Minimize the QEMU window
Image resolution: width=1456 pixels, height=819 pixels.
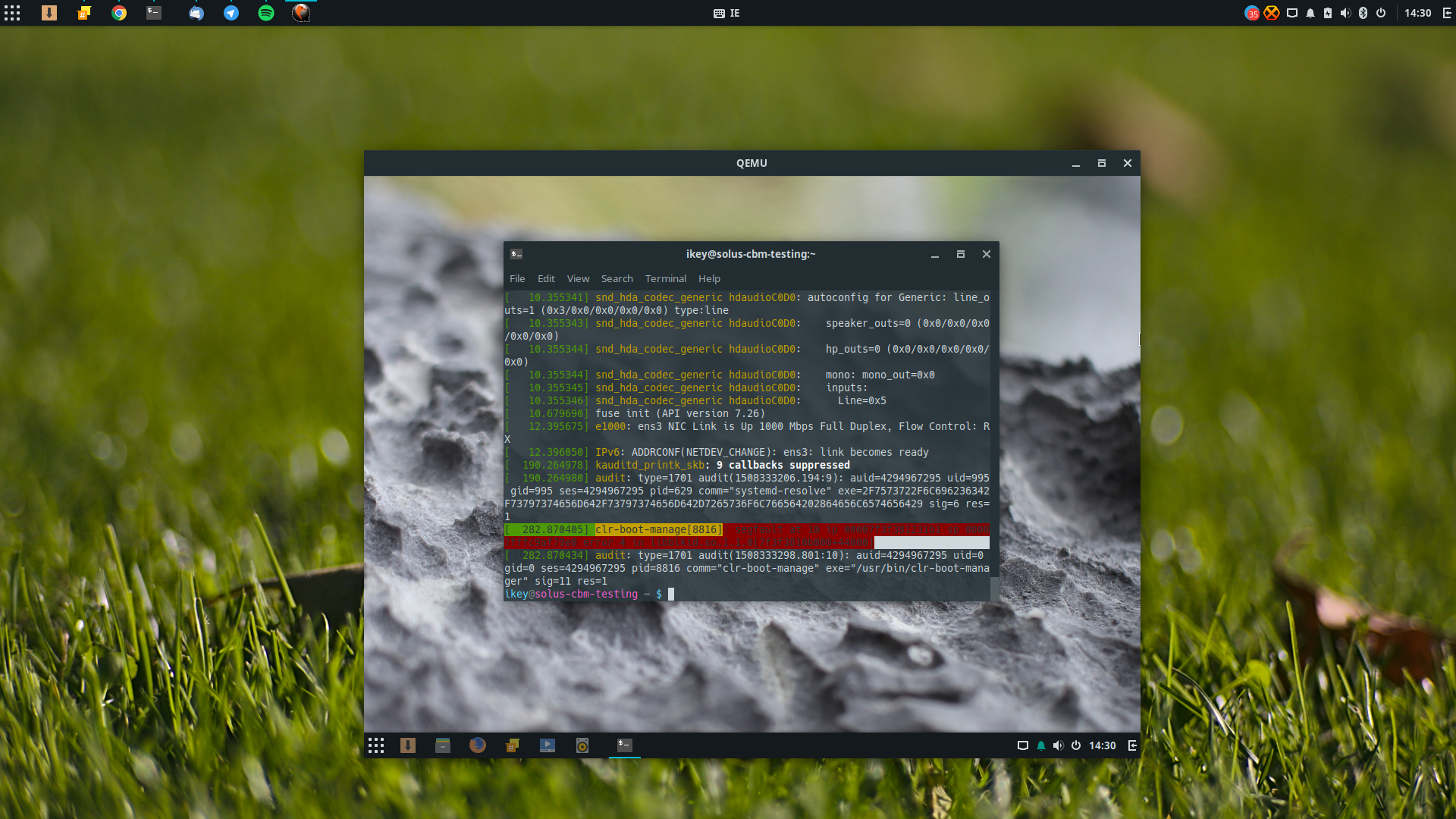pyautogui.click(x=1076, y=164)
